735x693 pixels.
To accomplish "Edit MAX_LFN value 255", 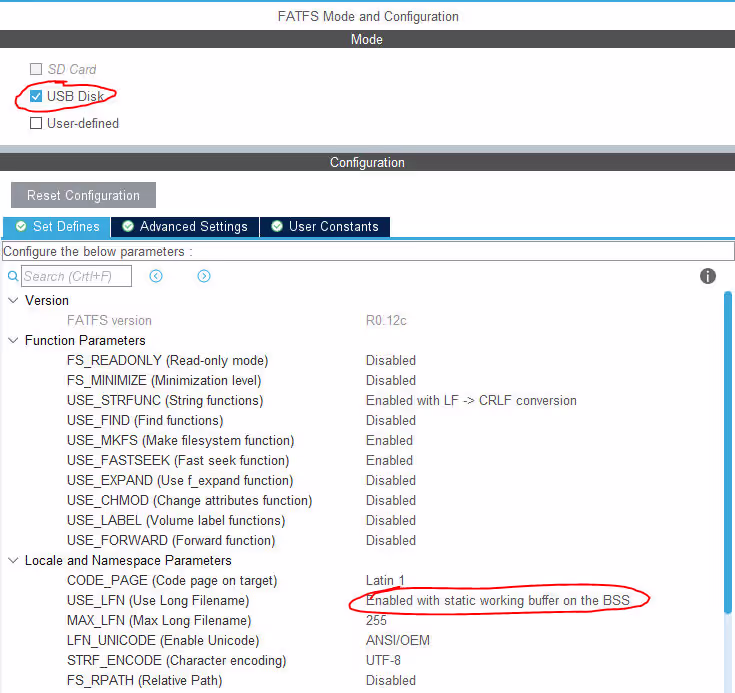I will tap(376, 620).
